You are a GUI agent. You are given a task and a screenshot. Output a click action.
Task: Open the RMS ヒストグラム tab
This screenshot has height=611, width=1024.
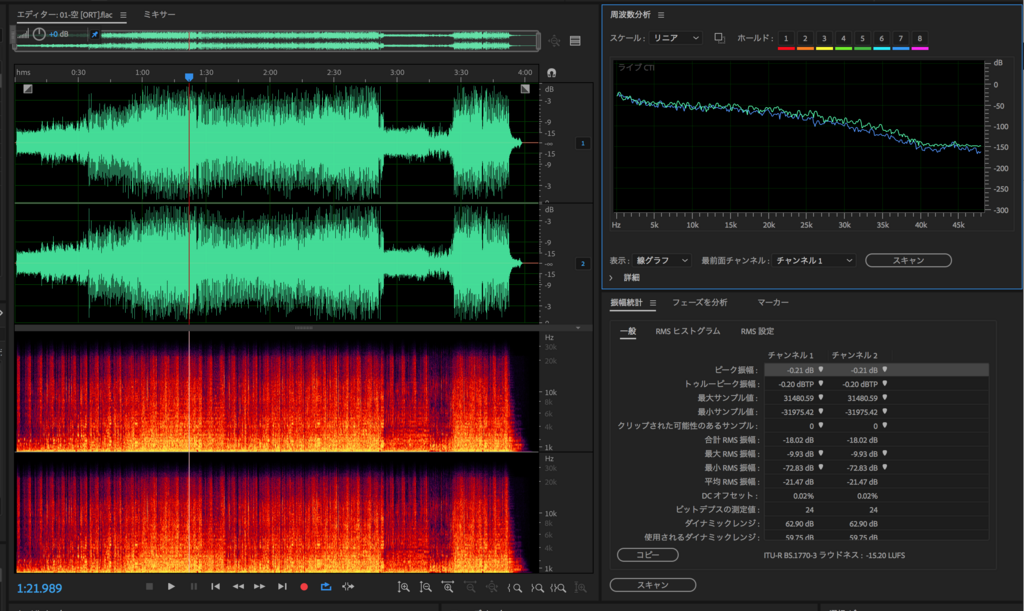point(688,331)
